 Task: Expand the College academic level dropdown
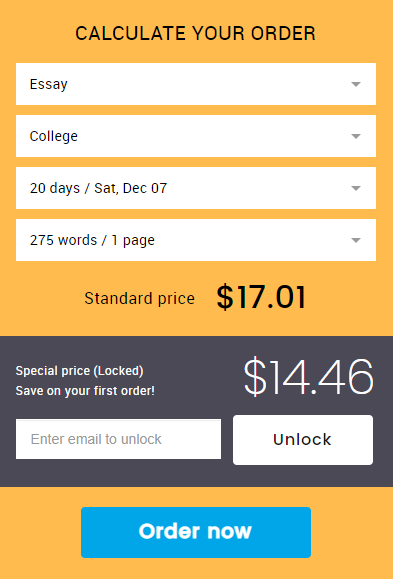pos(196,136)
